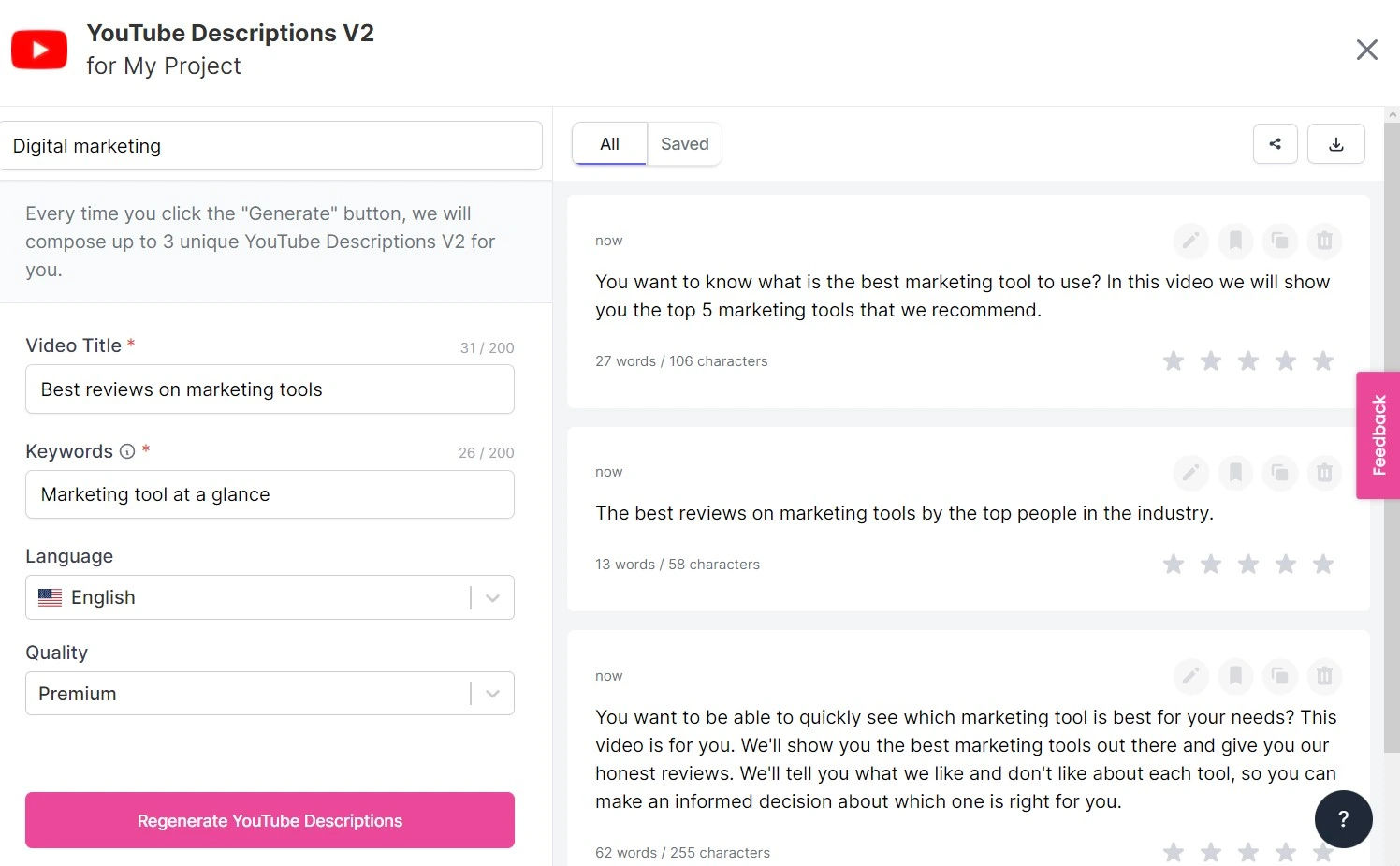
Task: Click the '26 / 200' keywords counter
Action: [x=487, y=452]
